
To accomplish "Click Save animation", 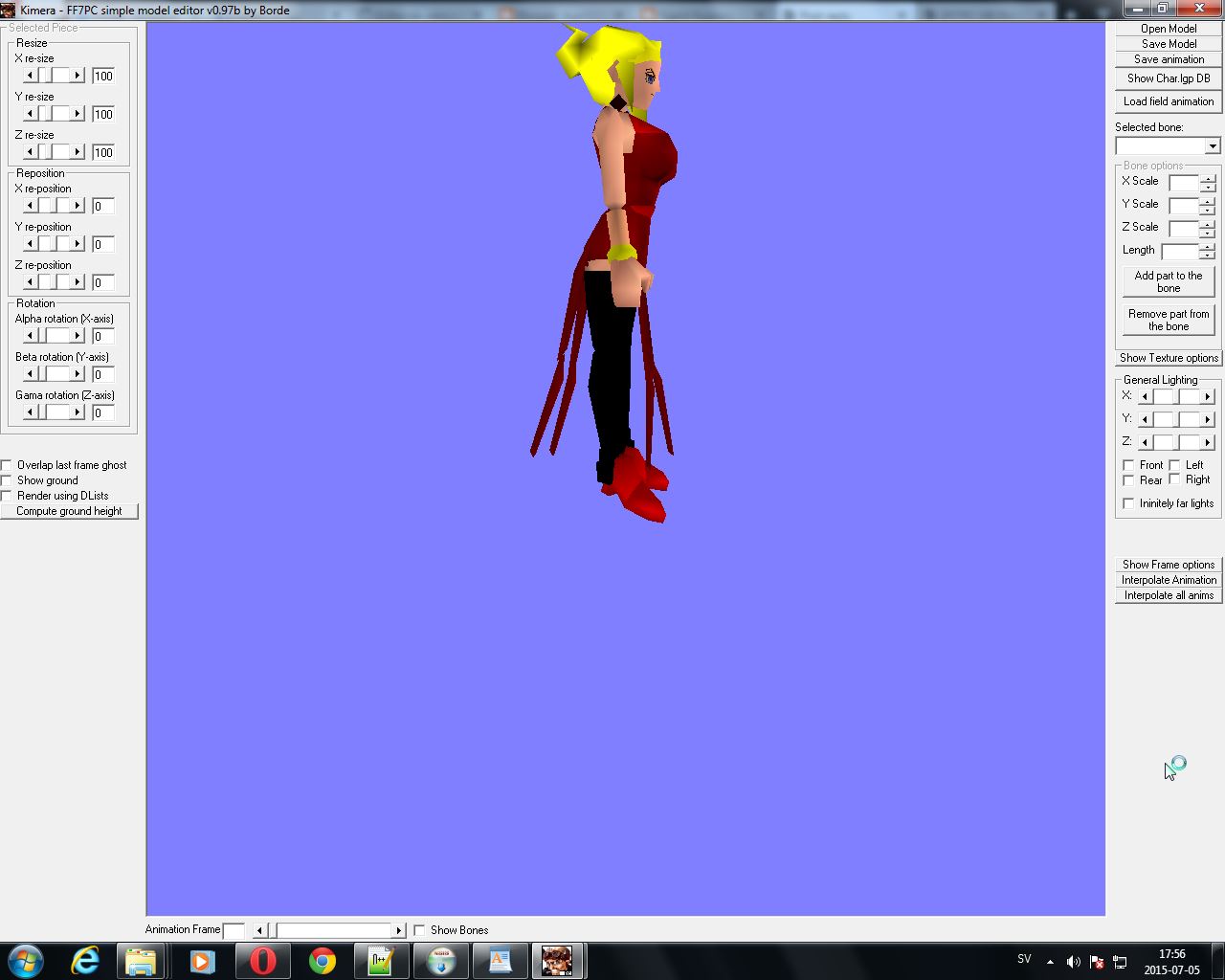I will (1169, 59).
